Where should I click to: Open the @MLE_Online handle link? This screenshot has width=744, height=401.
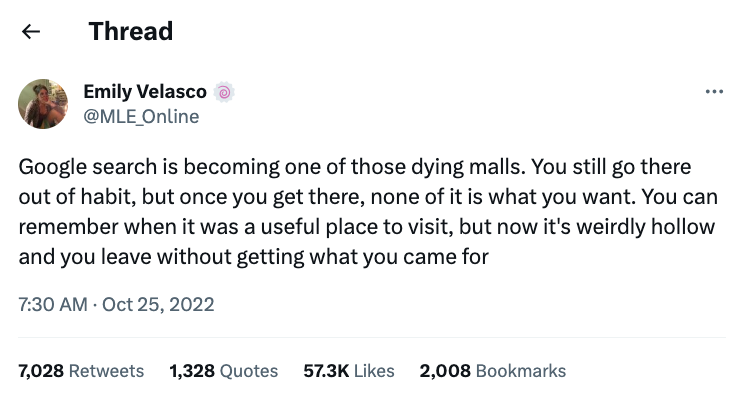pyautogui.click(x=141, y=116)
